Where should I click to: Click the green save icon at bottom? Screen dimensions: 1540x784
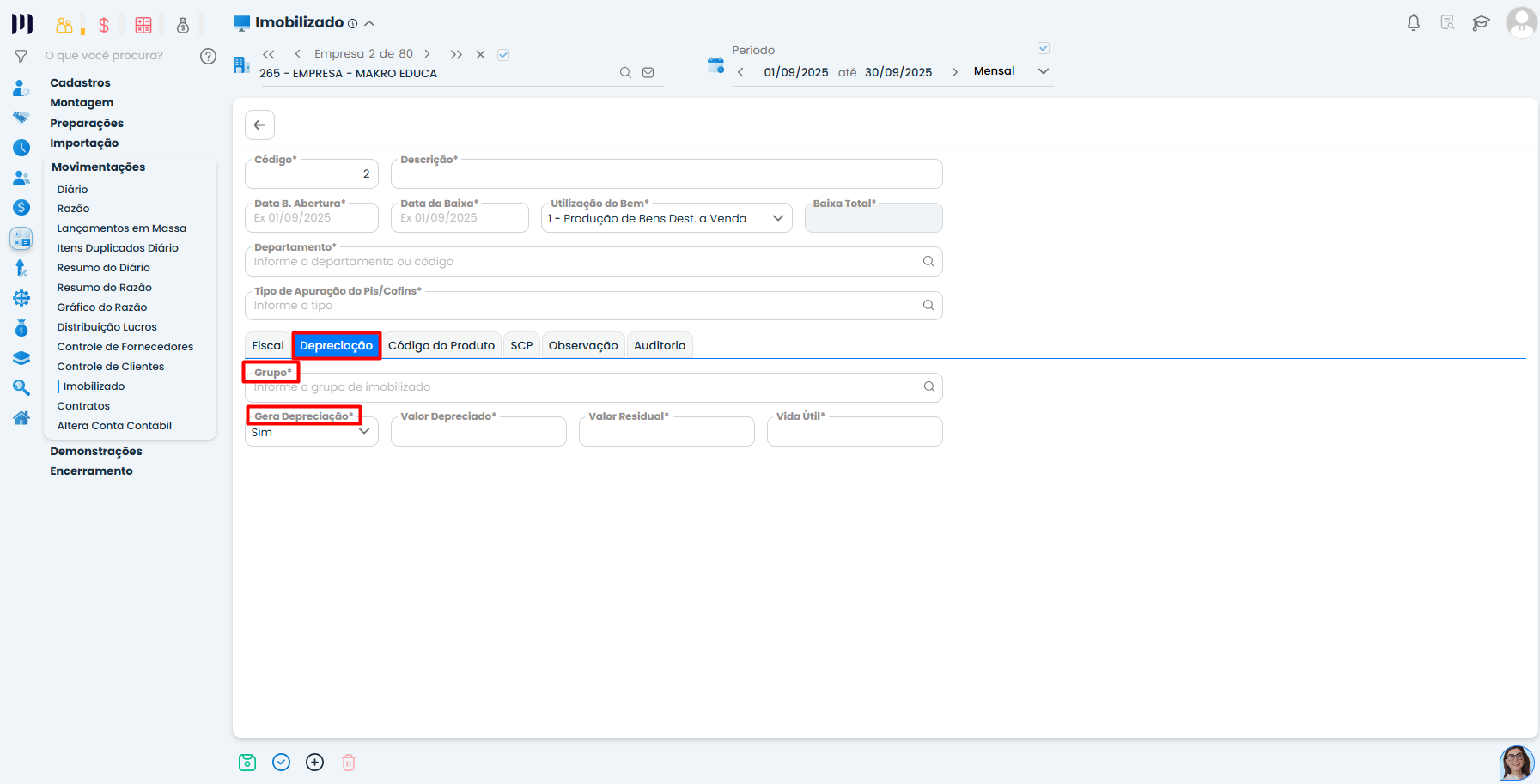247,762
